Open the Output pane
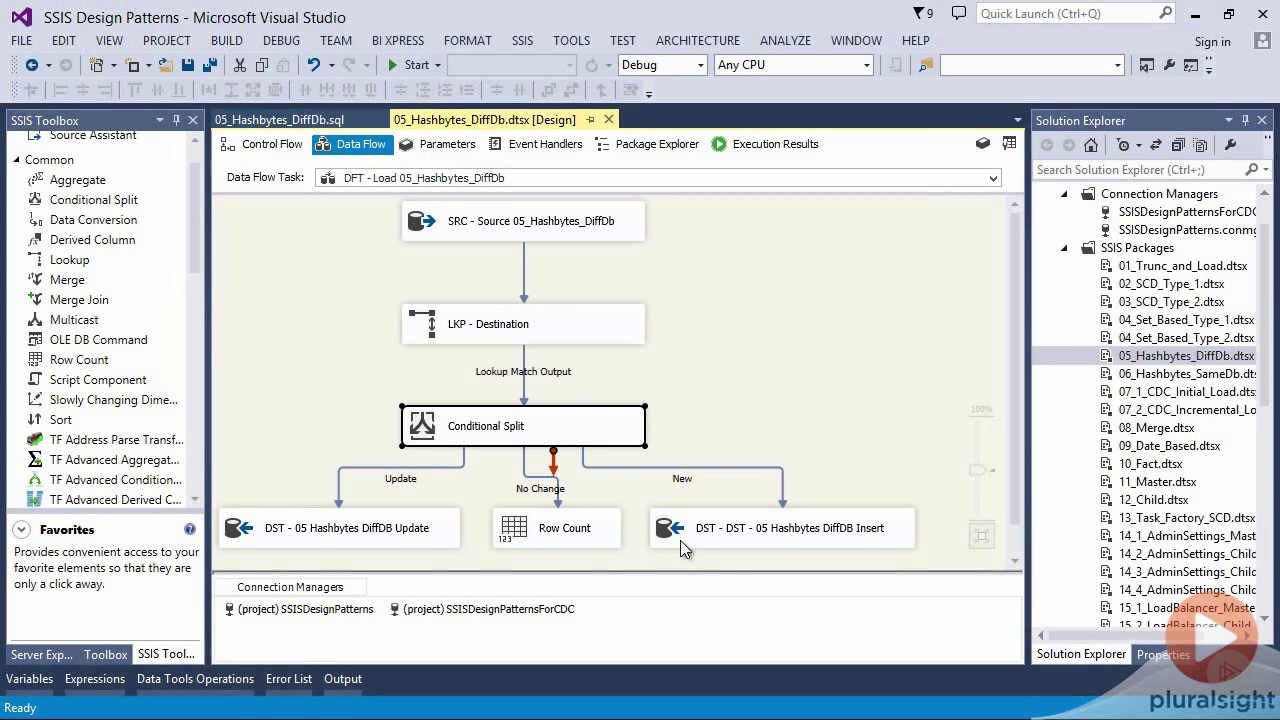1280x720 pixels. point(343,679)
